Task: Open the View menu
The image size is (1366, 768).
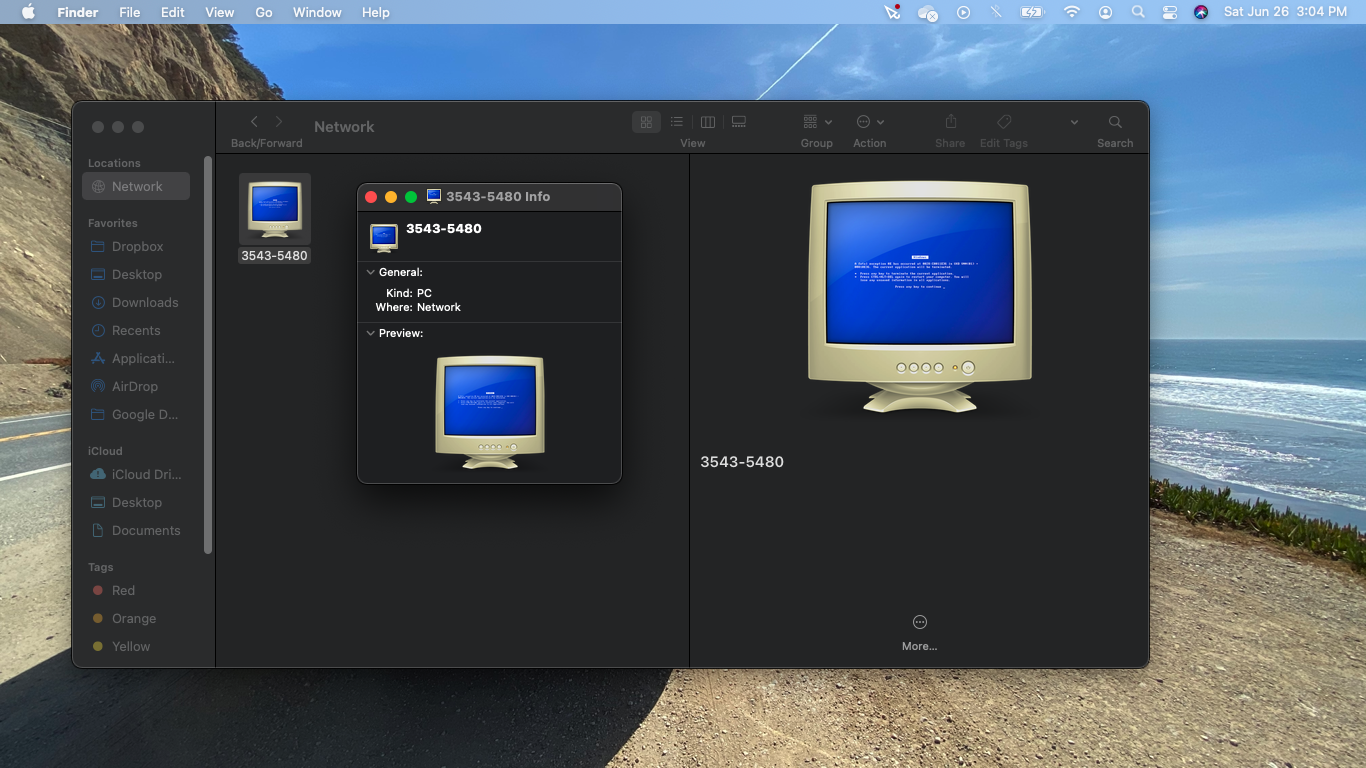Action: (220, 12)
